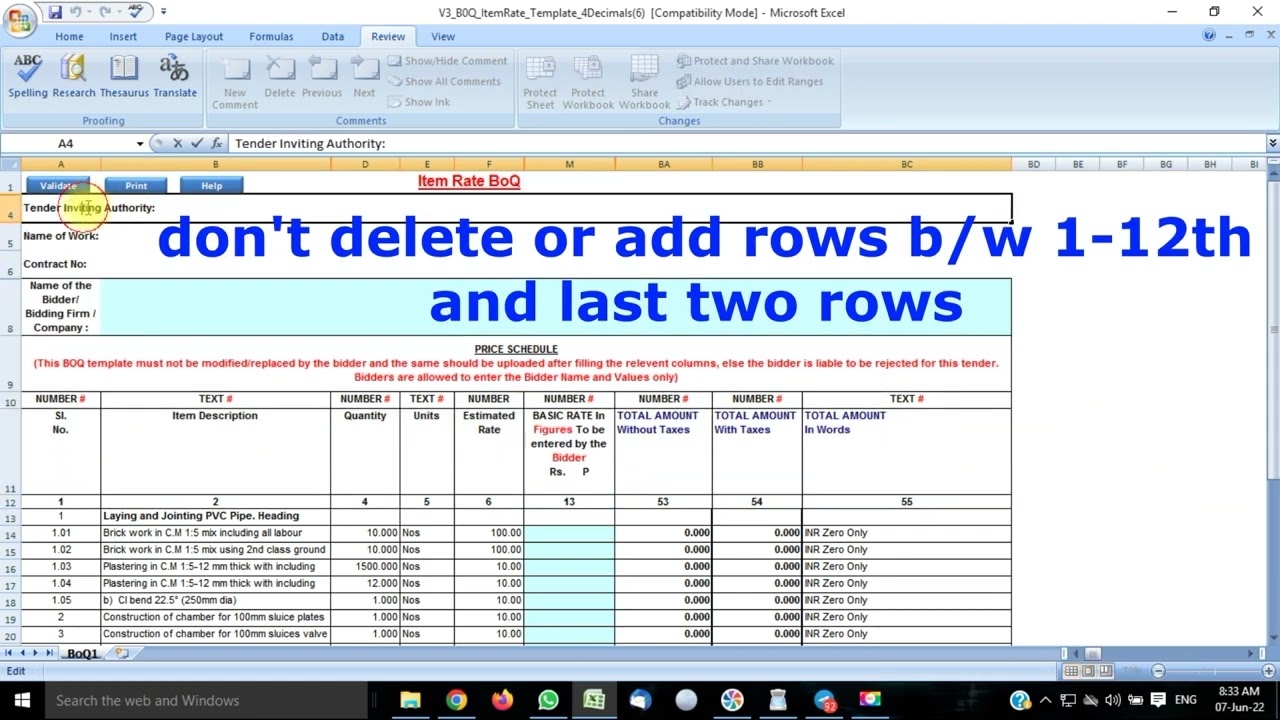Click the Insert Function fx icon
1280x720 pixels.
point(216,144)
